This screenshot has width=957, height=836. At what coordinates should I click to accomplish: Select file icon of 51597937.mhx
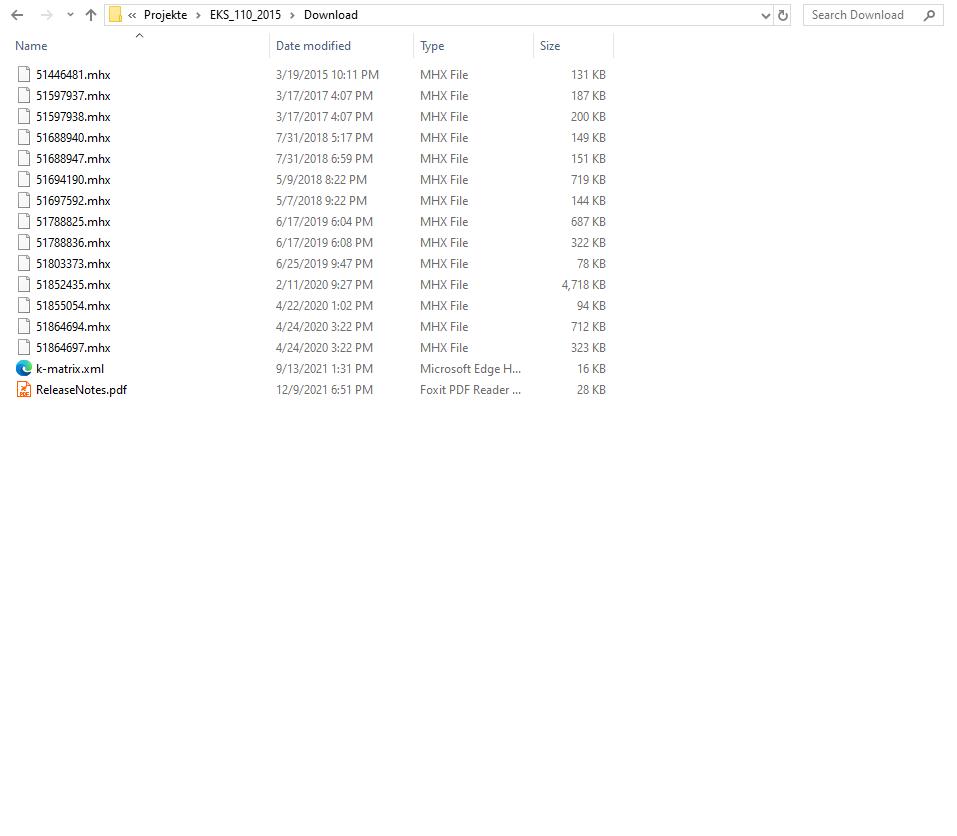pyautogui.click(x=24, y=95)
